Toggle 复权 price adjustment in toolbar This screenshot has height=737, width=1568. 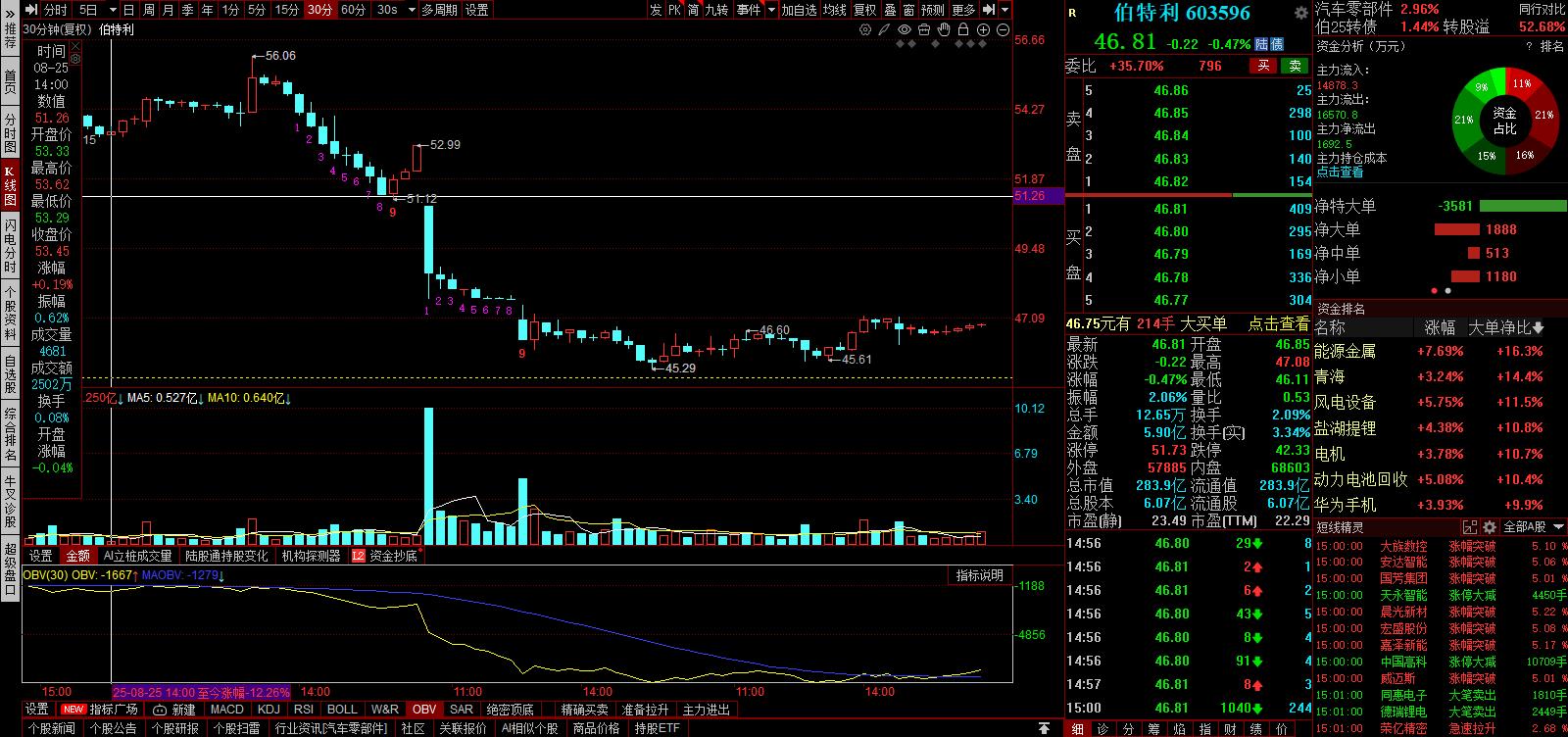(864, 10)
